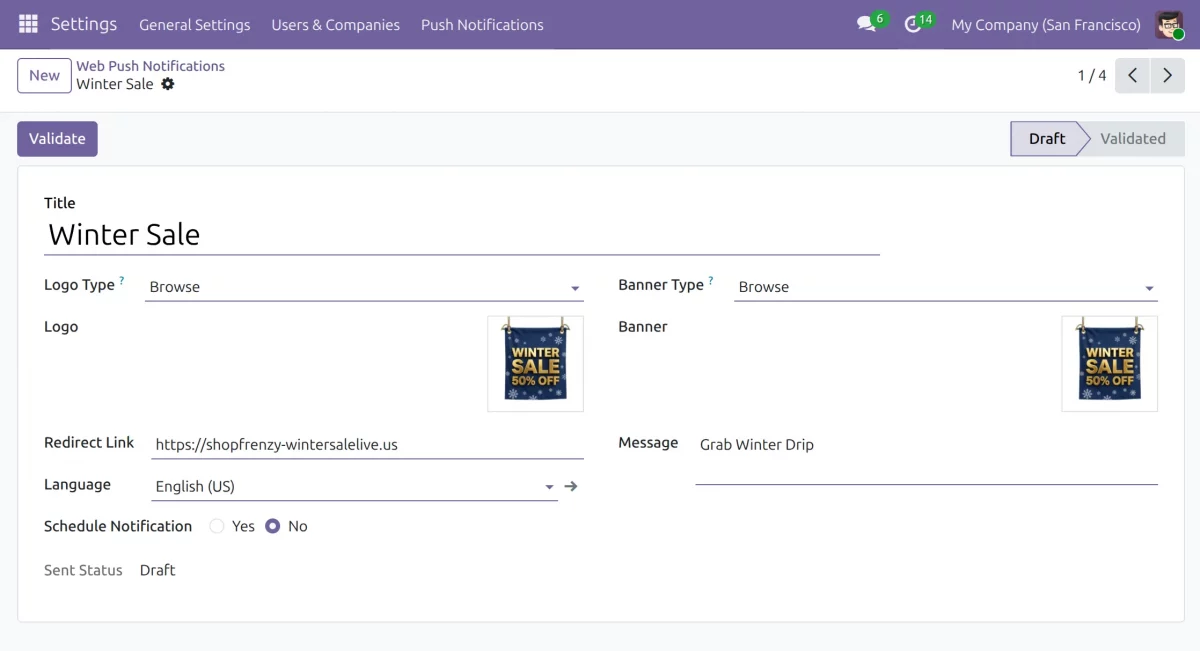Screen dimensions: 1200x651
Task: Click the Settings app title
Action: click(84, 24)
